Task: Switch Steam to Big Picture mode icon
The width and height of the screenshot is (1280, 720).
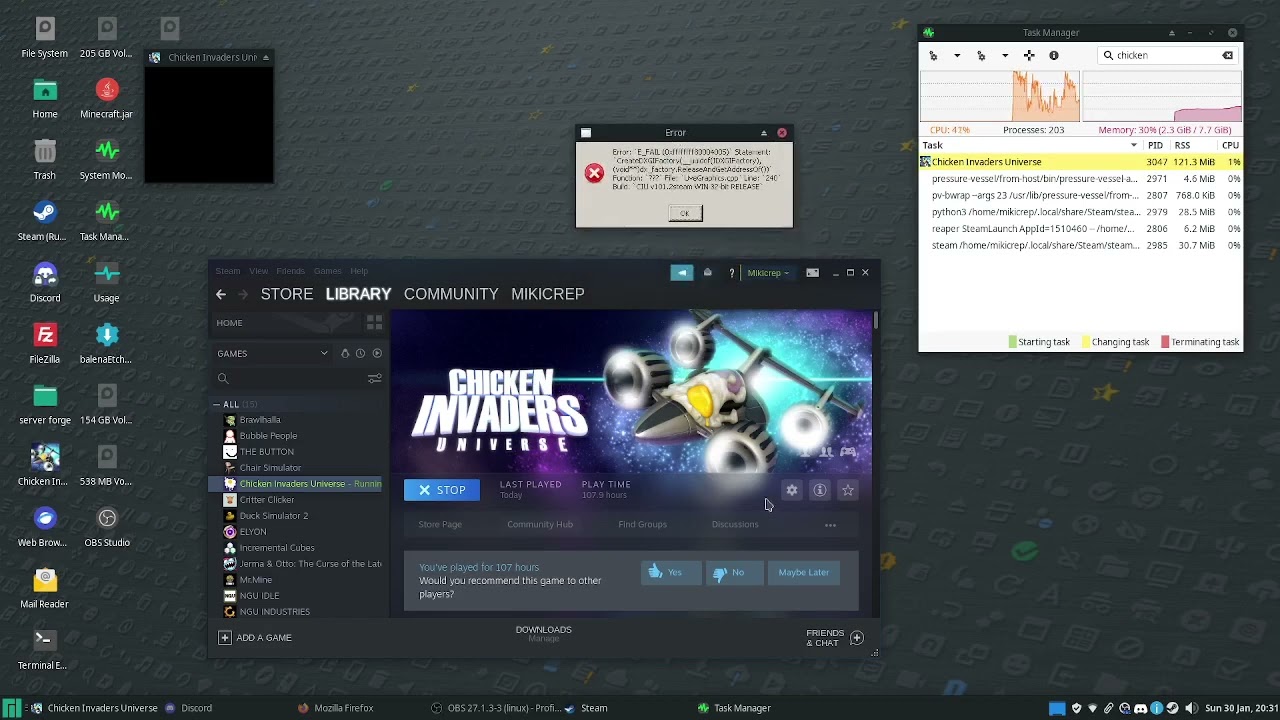Action: tap(812, 273)
